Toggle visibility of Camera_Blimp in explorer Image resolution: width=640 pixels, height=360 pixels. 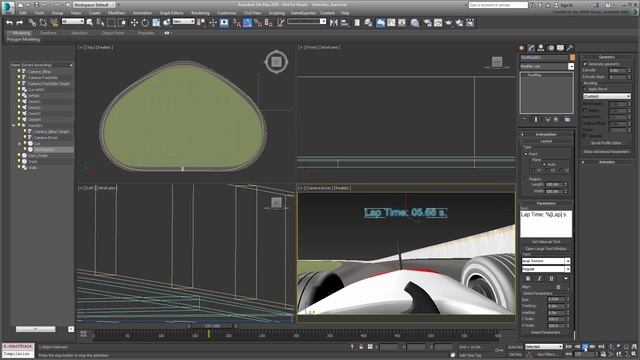(x=19, y=71)
